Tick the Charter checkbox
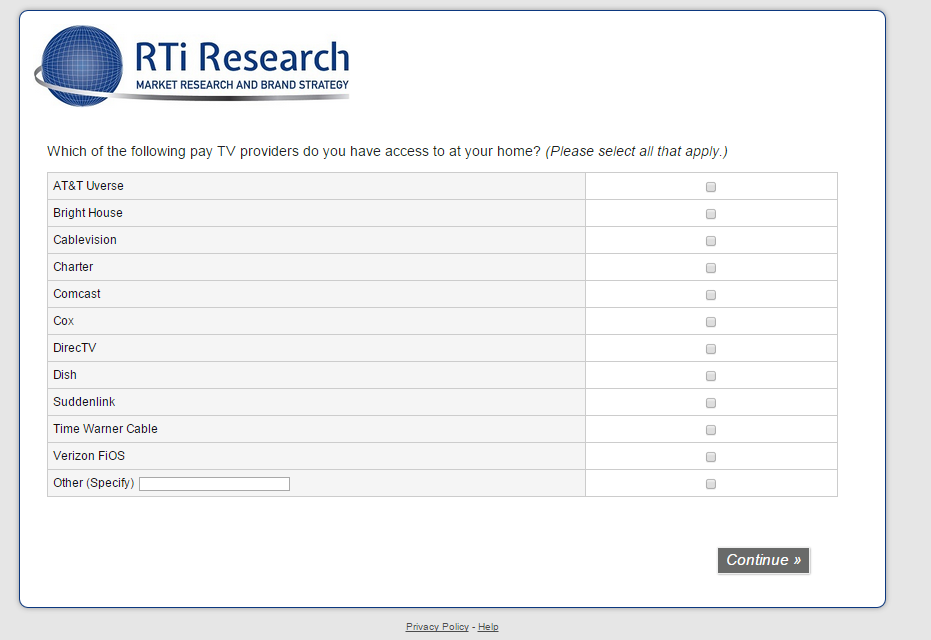 (x=711, y=268)
